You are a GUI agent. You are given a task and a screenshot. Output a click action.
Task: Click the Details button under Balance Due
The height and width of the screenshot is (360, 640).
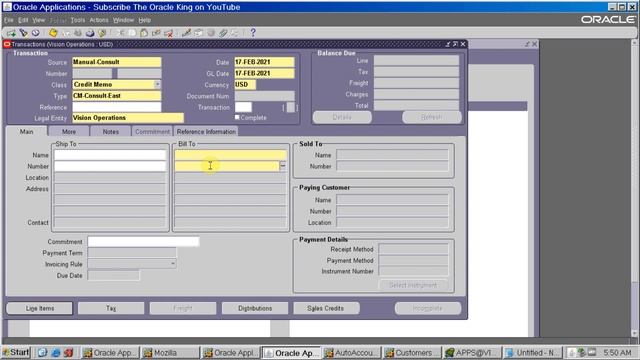(x=342, y=117)
